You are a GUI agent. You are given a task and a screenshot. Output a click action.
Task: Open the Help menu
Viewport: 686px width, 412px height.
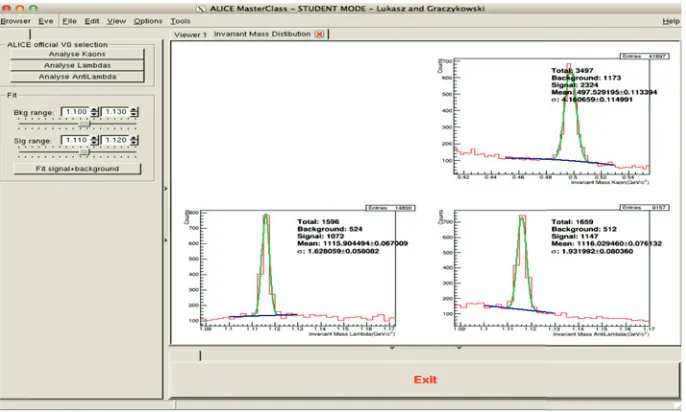coord(671,21)
